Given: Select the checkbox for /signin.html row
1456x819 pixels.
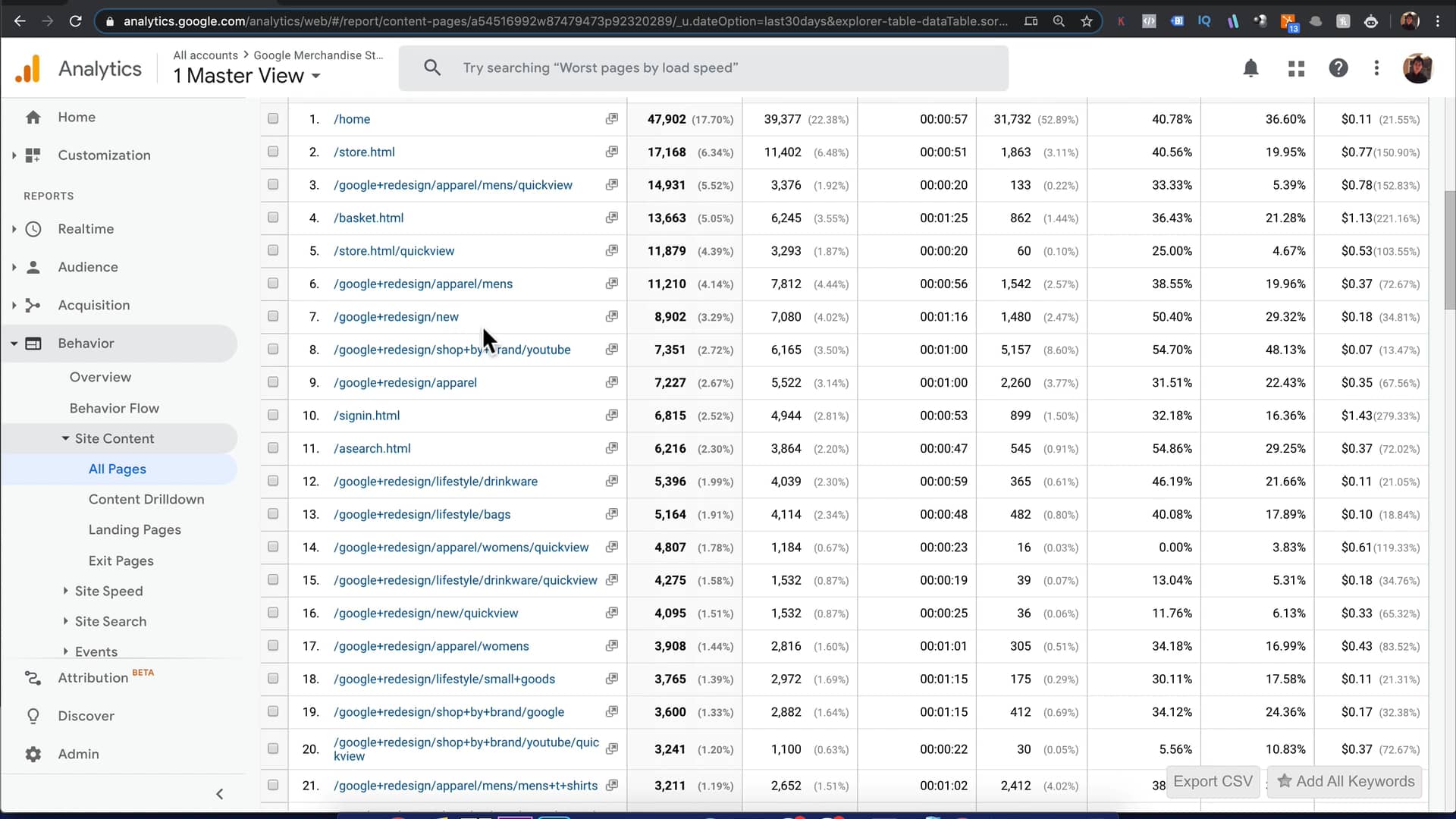Looking at the screenshot, I should [273, 415].
